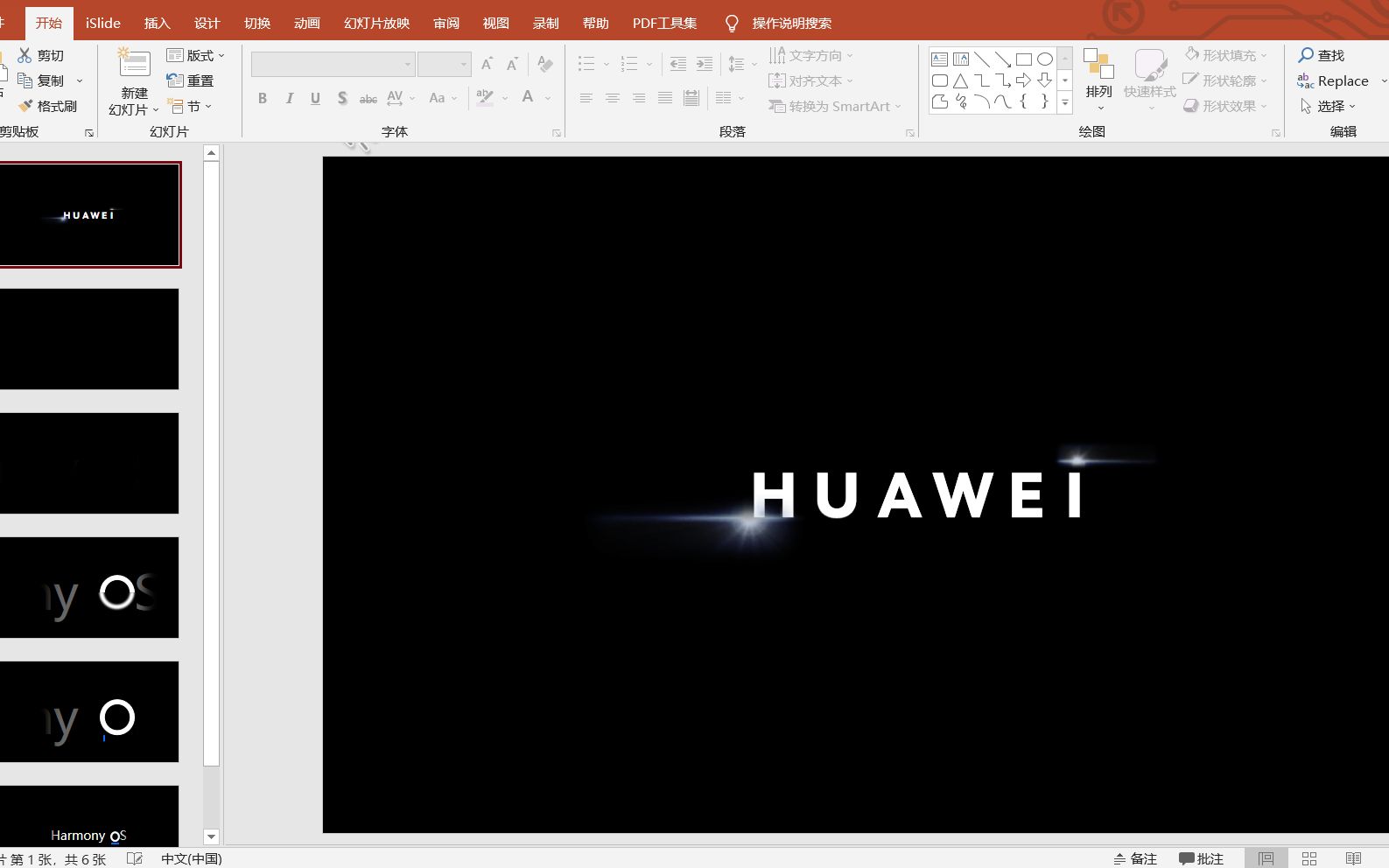Toggle Bold formatting
Screen dimensions: 1389x868
(x=263, y=98)
